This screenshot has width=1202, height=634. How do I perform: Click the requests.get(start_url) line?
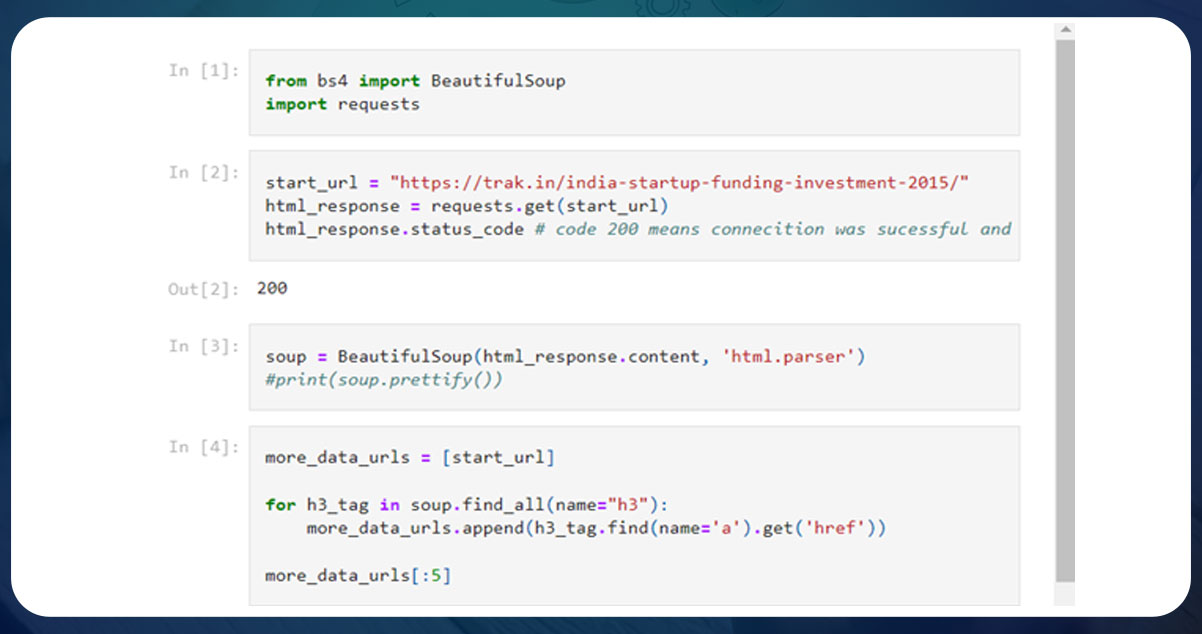pyautogui.click(x=464, y=205)
